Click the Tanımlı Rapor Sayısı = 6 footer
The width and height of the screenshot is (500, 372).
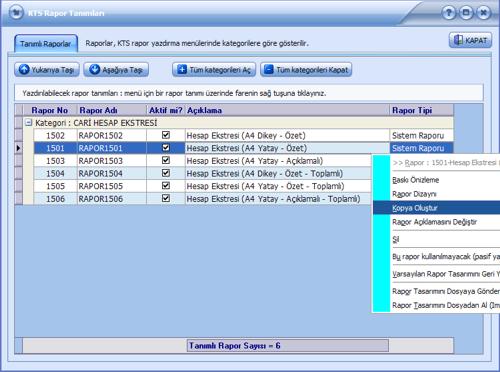coord(287,346)
